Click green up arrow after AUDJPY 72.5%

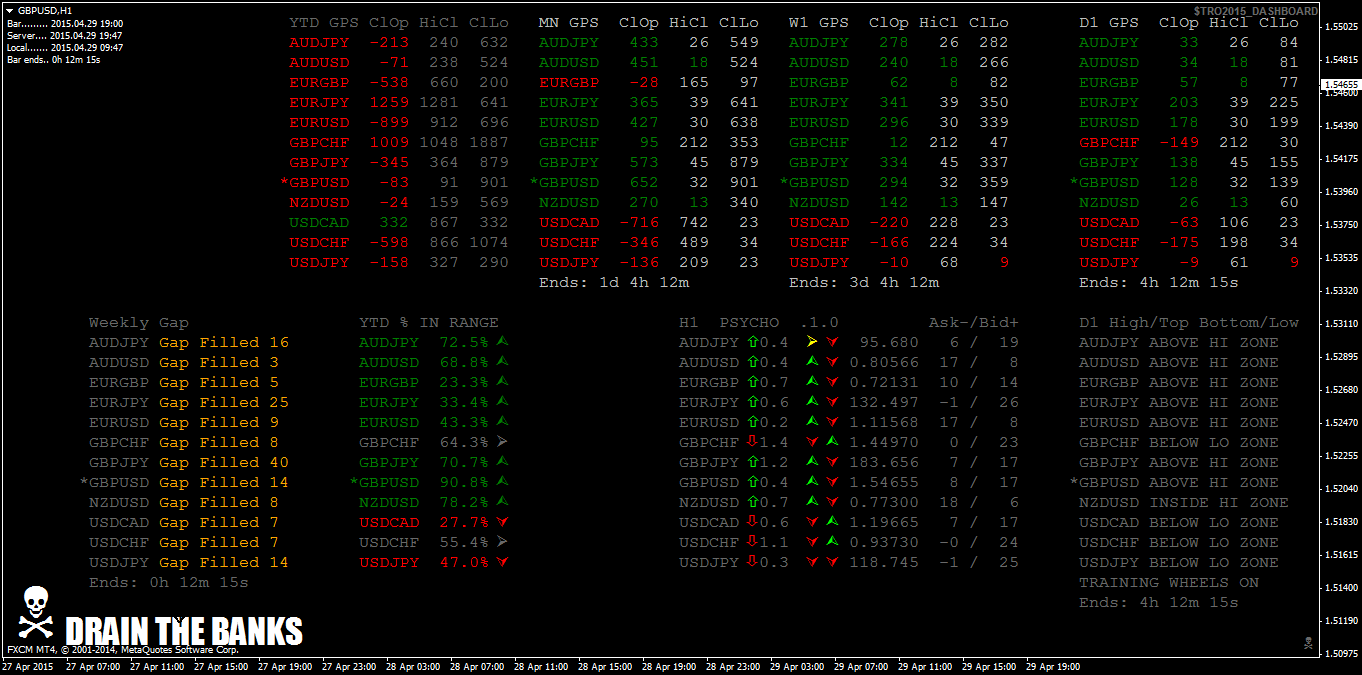tap(502, 342)
